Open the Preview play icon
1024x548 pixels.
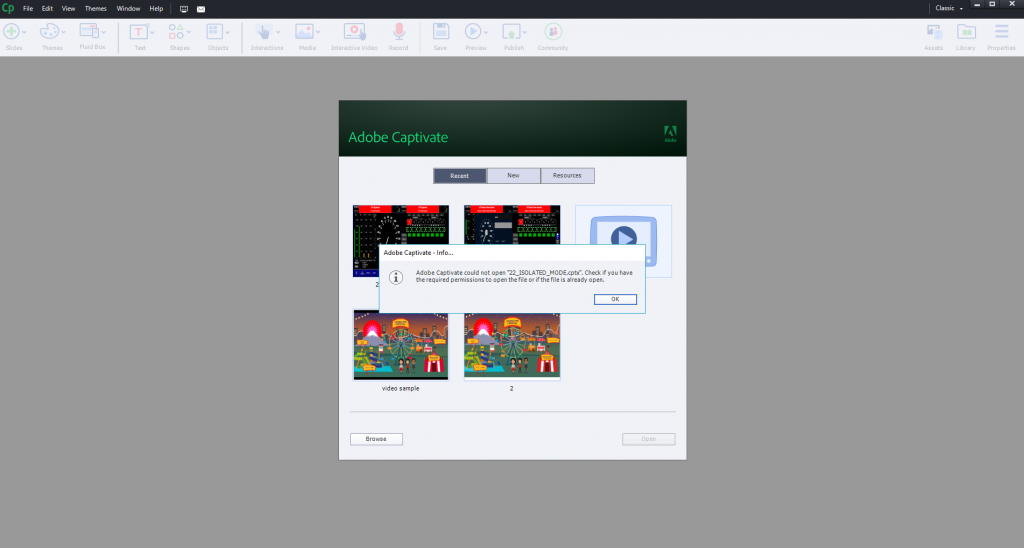pyautogui.click(x=474, y=33)
